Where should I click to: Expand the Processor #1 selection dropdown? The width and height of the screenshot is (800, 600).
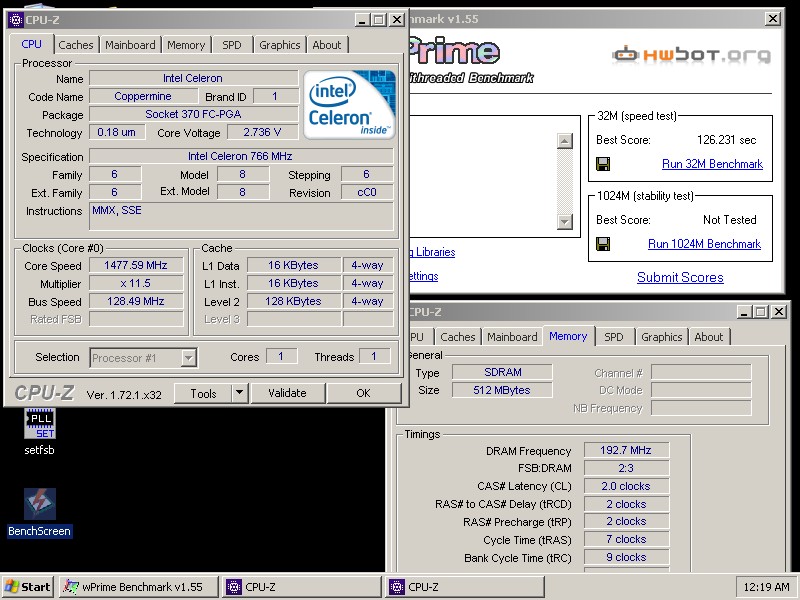click(x=189, y=358)
